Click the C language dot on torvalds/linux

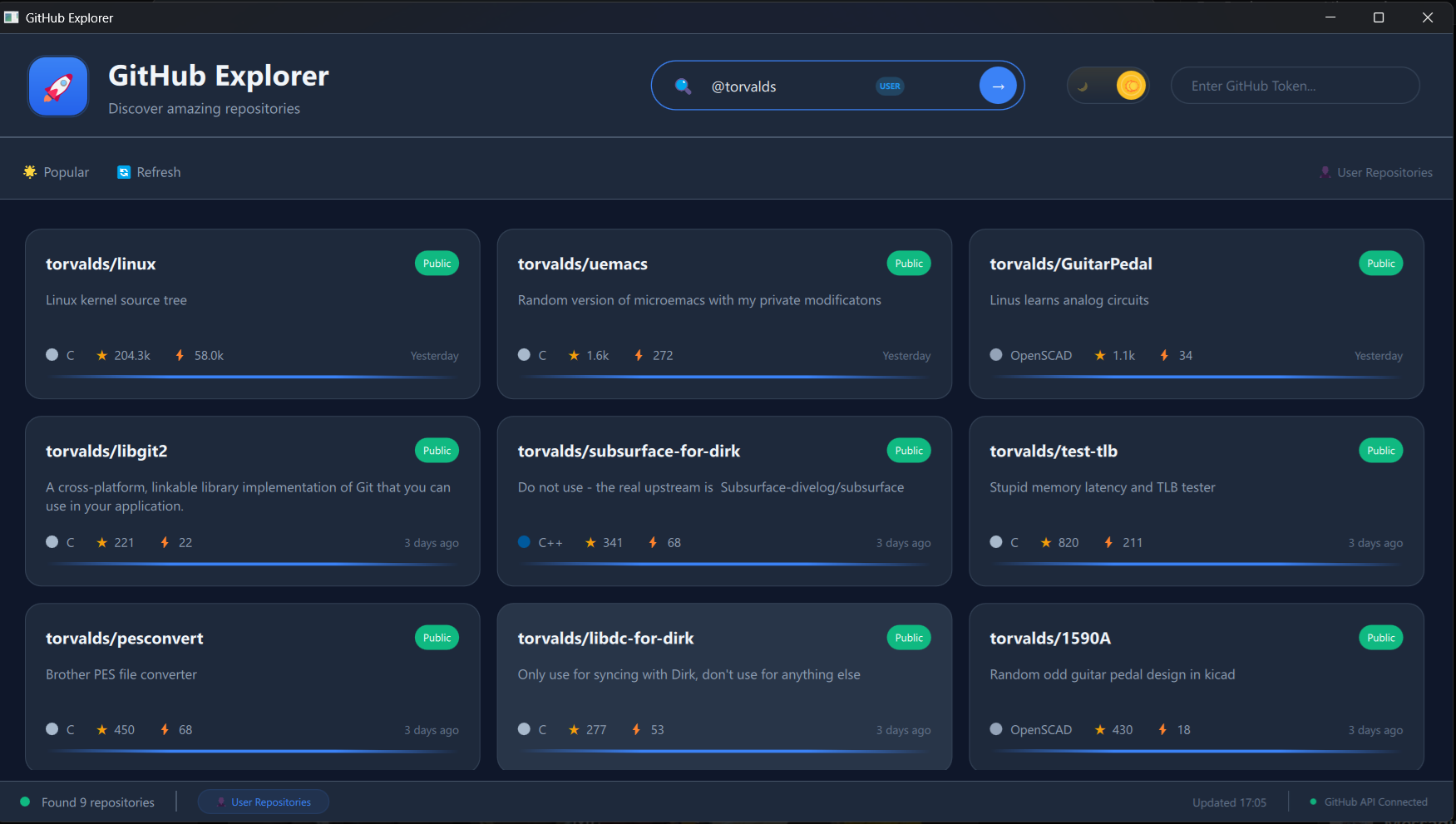52,355
